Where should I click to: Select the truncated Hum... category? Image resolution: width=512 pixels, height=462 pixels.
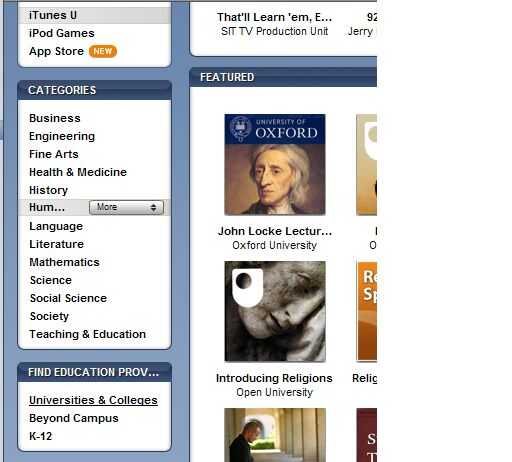[x=47, y=207]
